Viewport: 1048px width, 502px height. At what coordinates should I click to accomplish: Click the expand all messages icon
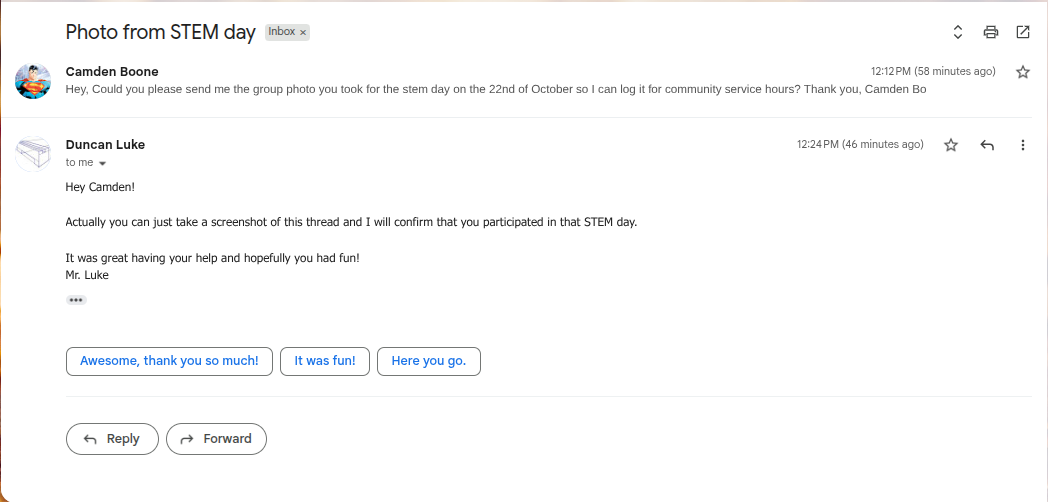coord(957,32)
